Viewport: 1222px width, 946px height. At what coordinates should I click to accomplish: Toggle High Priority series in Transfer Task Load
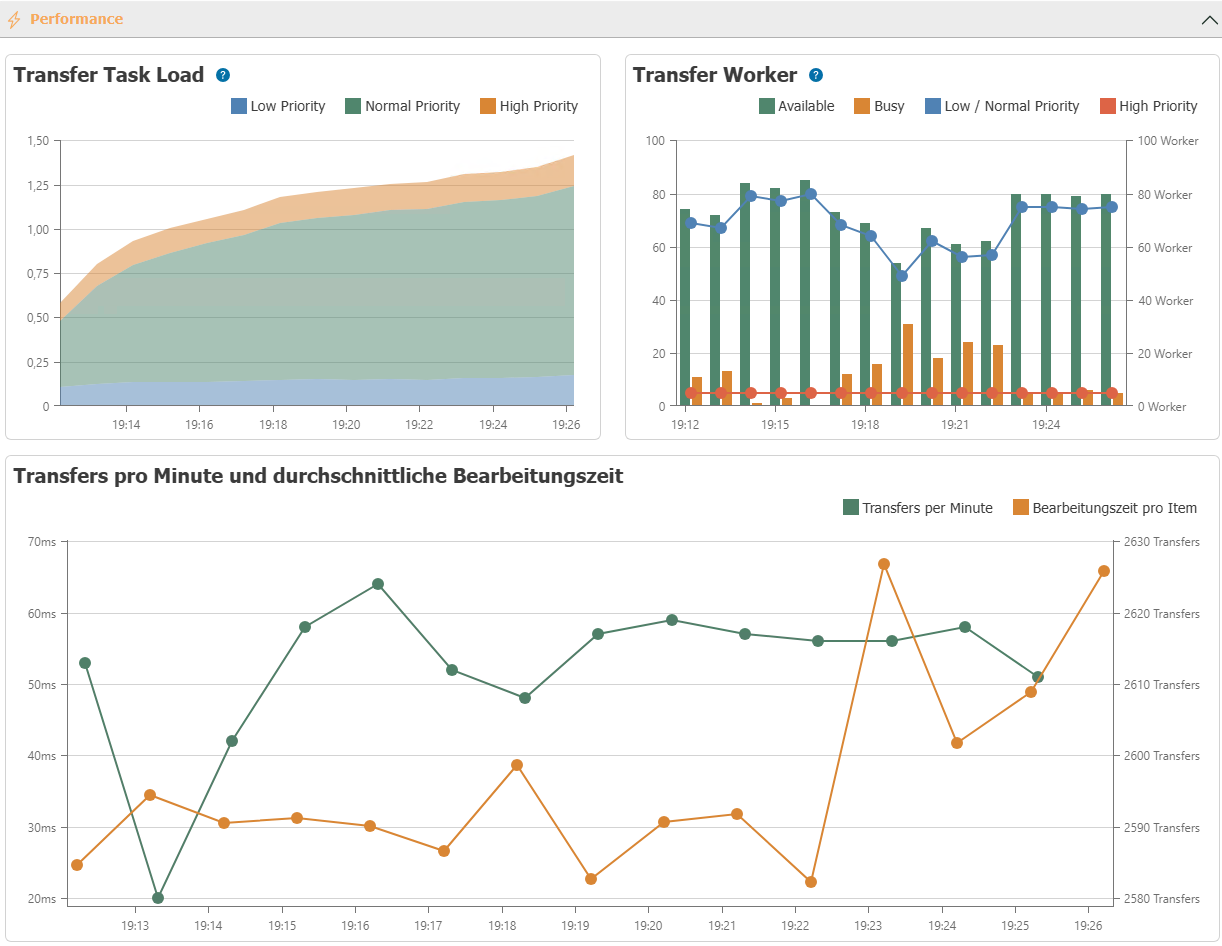(529, 106)
